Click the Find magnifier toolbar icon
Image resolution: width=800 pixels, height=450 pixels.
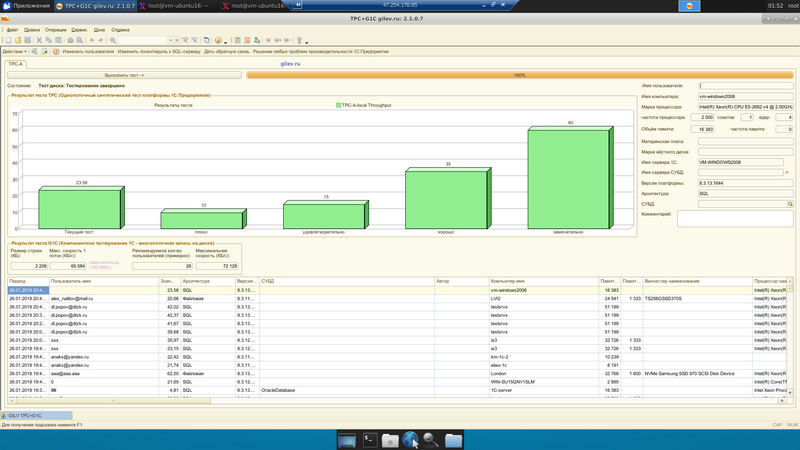(113, 40)
